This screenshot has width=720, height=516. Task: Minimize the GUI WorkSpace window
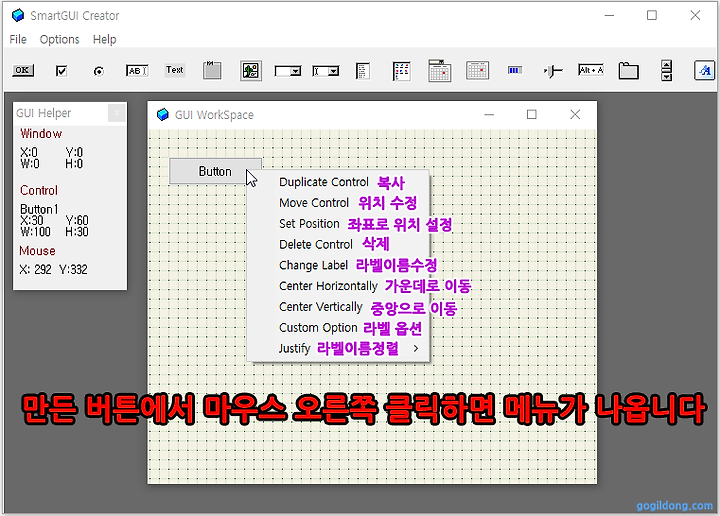[489, 114]
